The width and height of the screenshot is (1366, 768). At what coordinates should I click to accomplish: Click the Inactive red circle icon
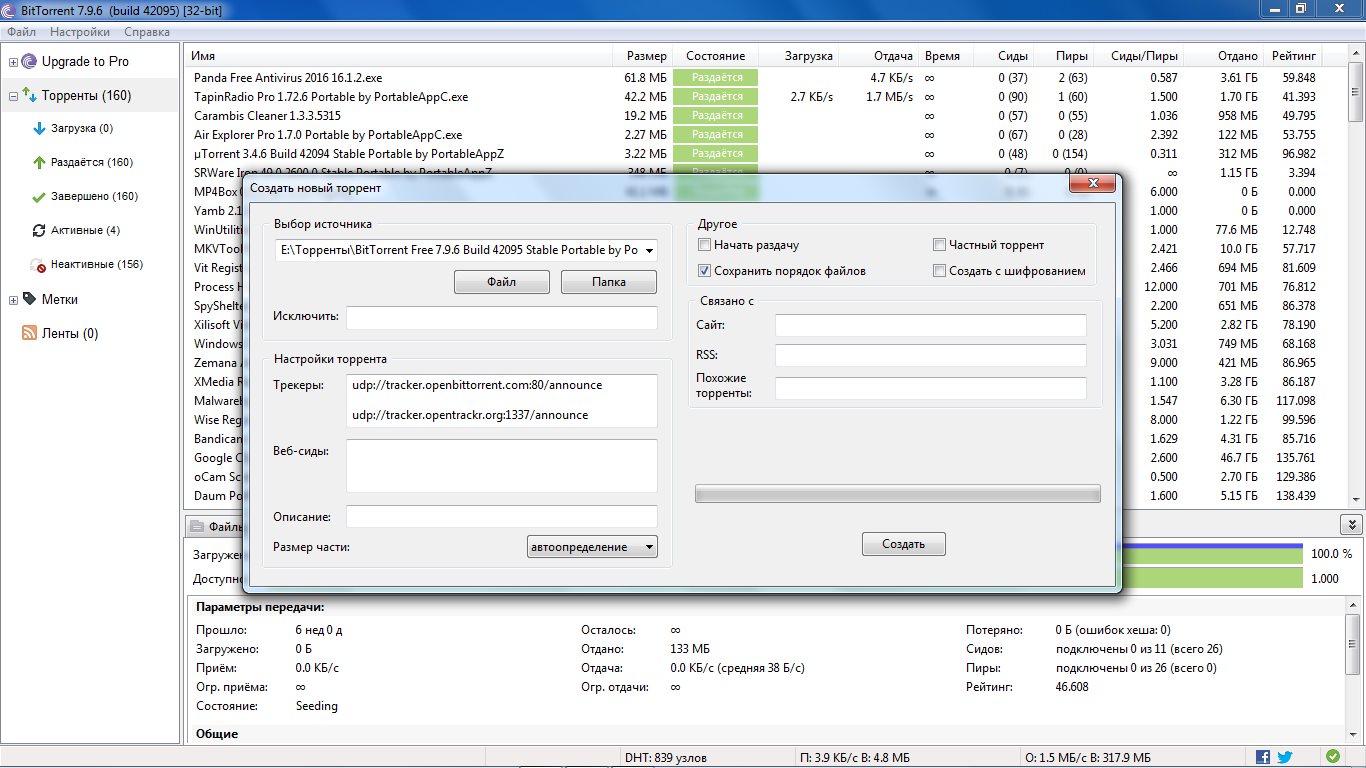tap(39, 265)
